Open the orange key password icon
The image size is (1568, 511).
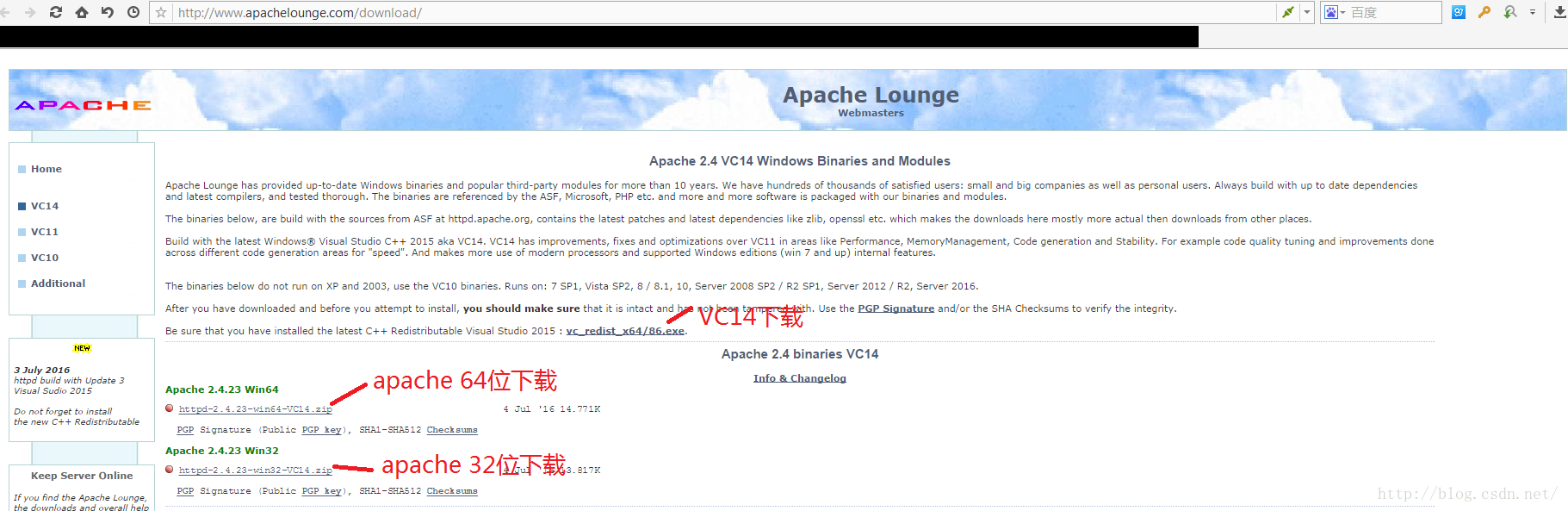click(x=1484, y=12)
